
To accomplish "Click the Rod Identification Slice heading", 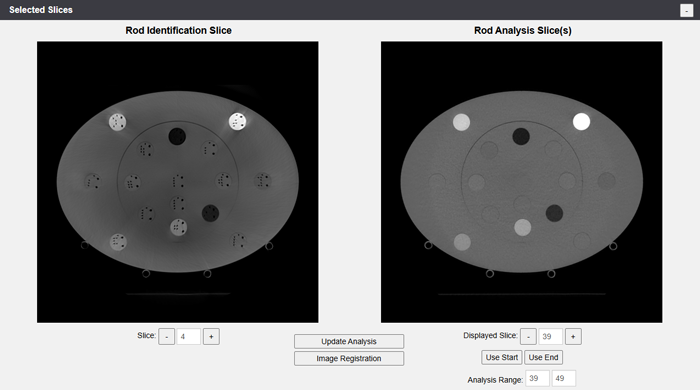I will pos(179,30).
